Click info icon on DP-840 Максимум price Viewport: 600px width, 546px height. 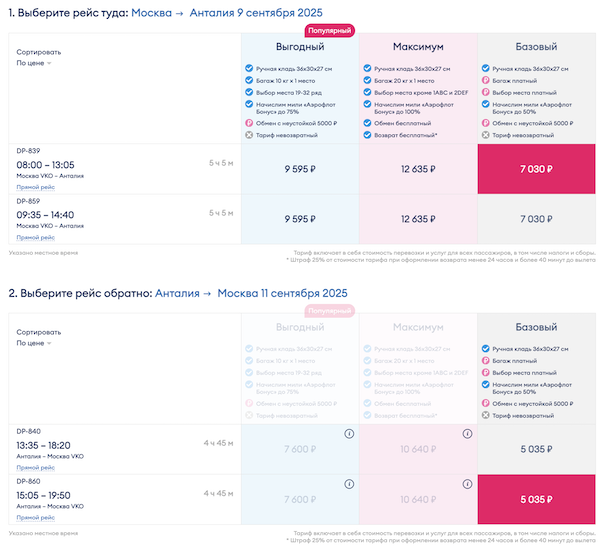click(468, 433)
